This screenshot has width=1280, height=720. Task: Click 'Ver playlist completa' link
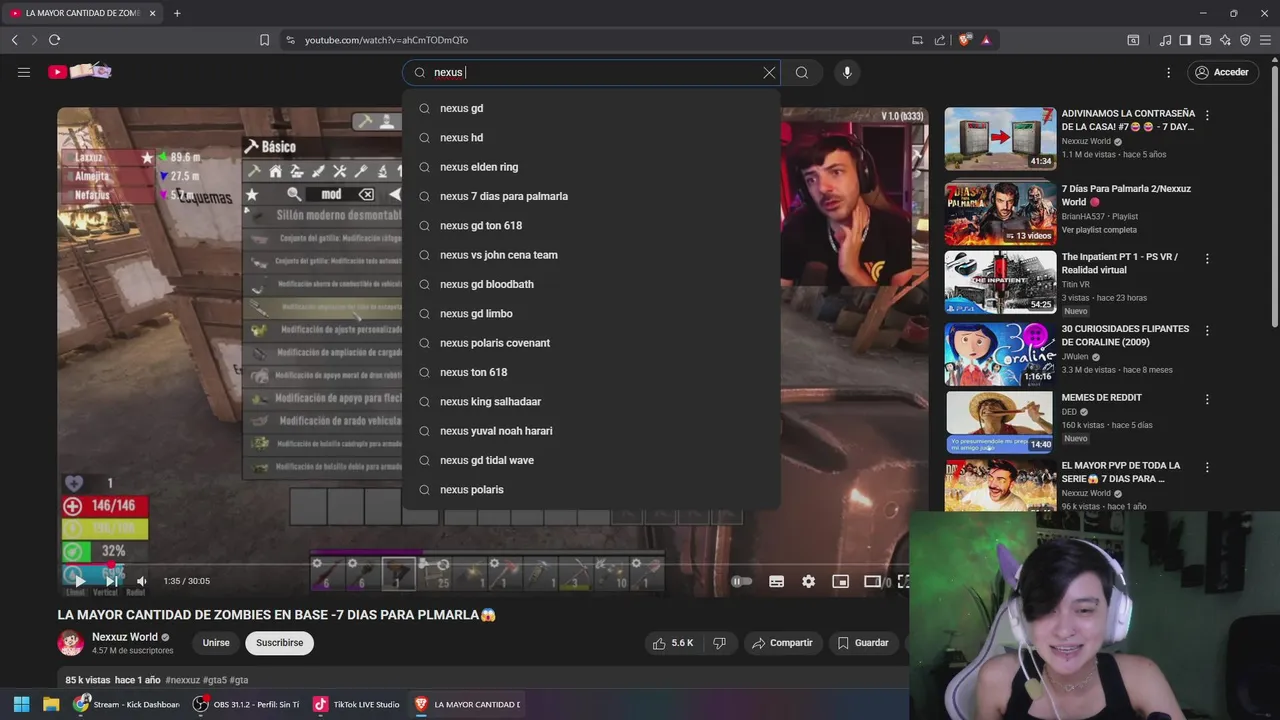tap(1099, 230)
